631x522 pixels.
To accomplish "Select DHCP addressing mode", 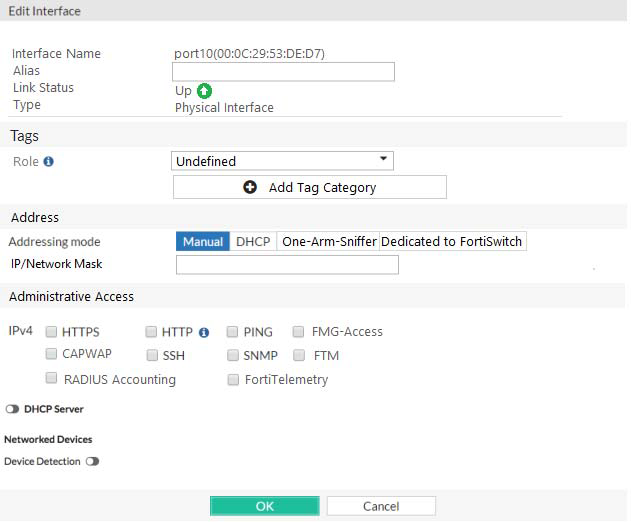I will click(253, 242).
